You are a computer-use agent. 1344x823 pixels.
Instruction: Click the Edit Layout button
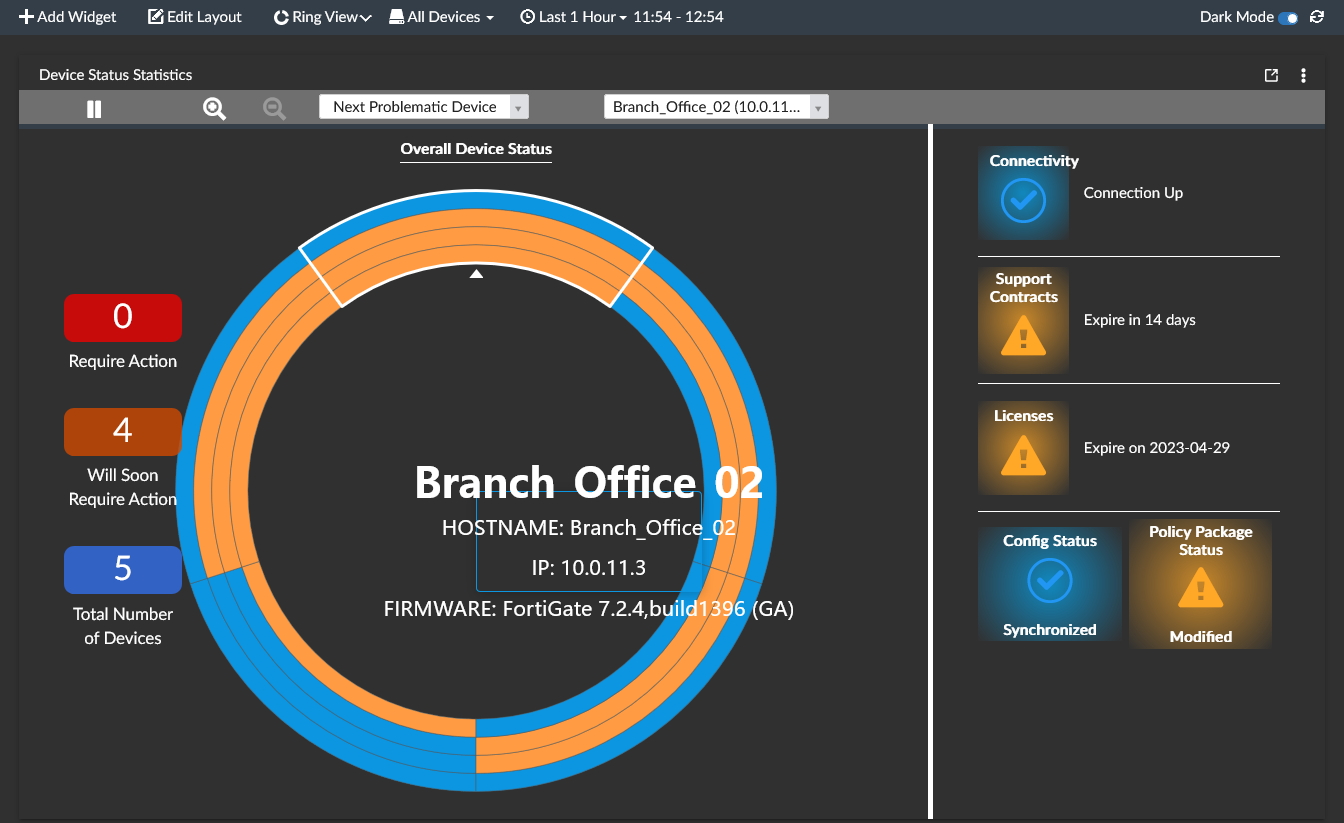195,17
